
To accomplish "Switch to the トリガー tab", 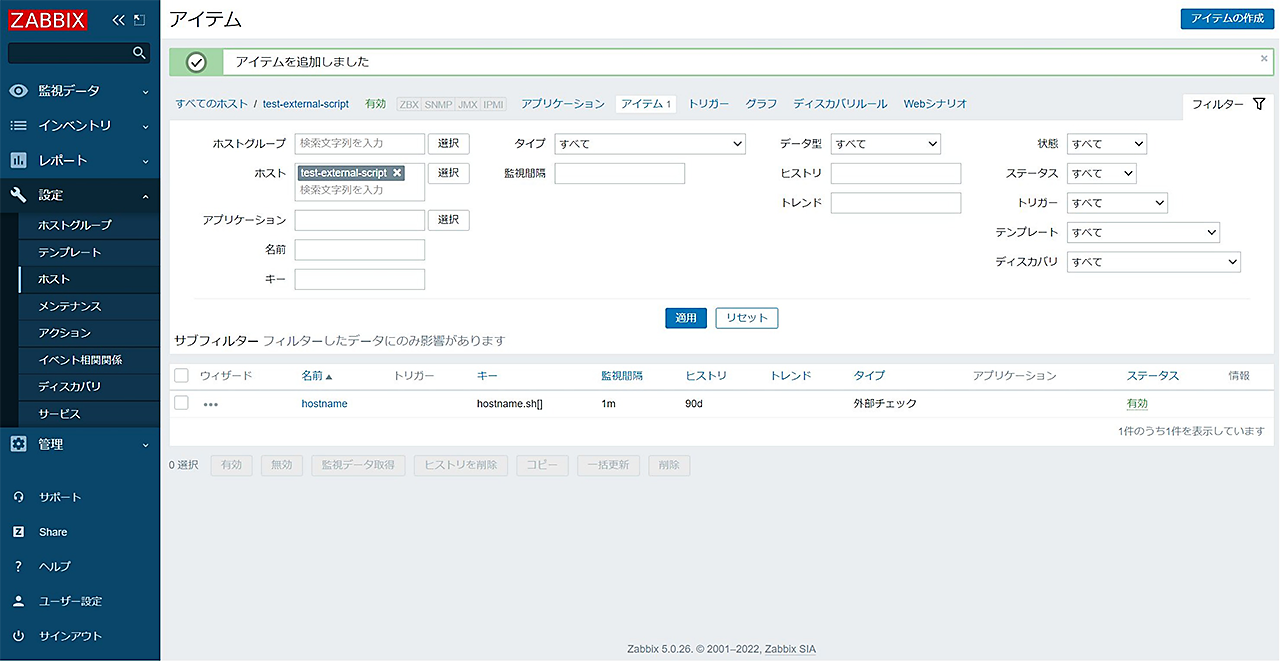I will [707, 103].
